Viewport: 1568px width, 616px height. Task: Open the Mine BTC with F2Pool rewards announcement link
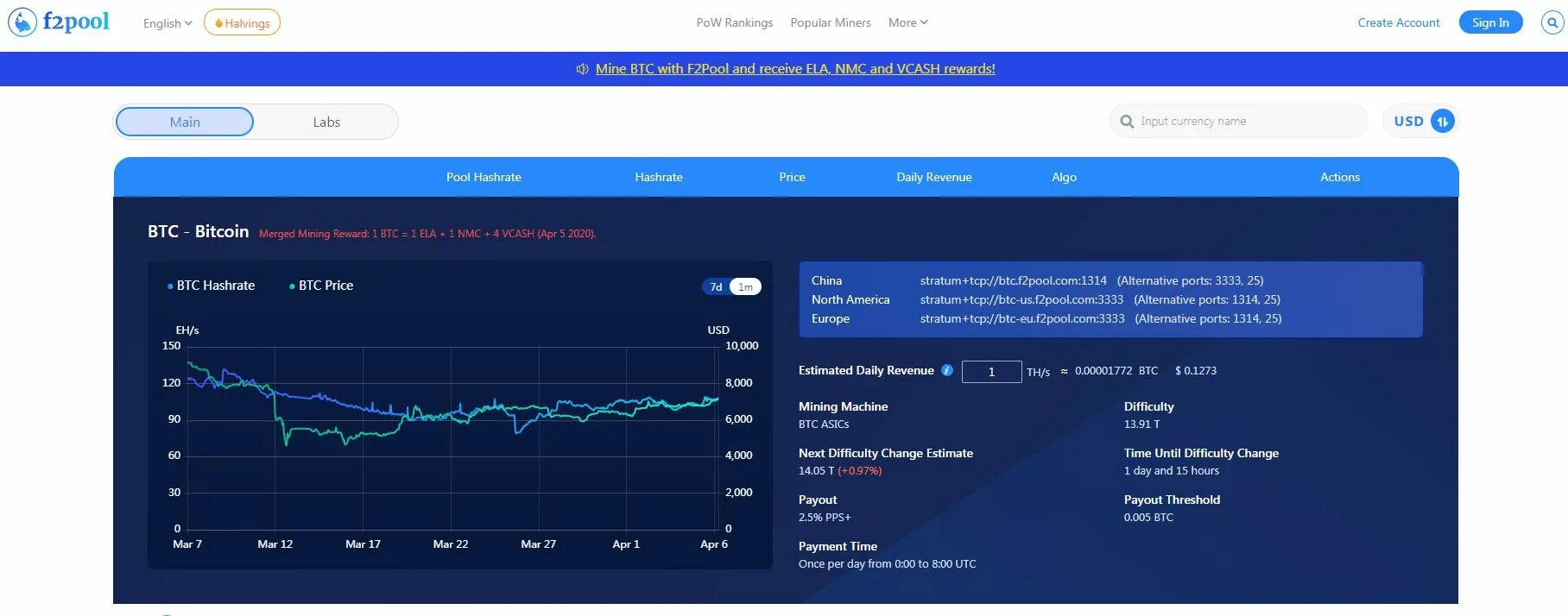pos(795,69)
